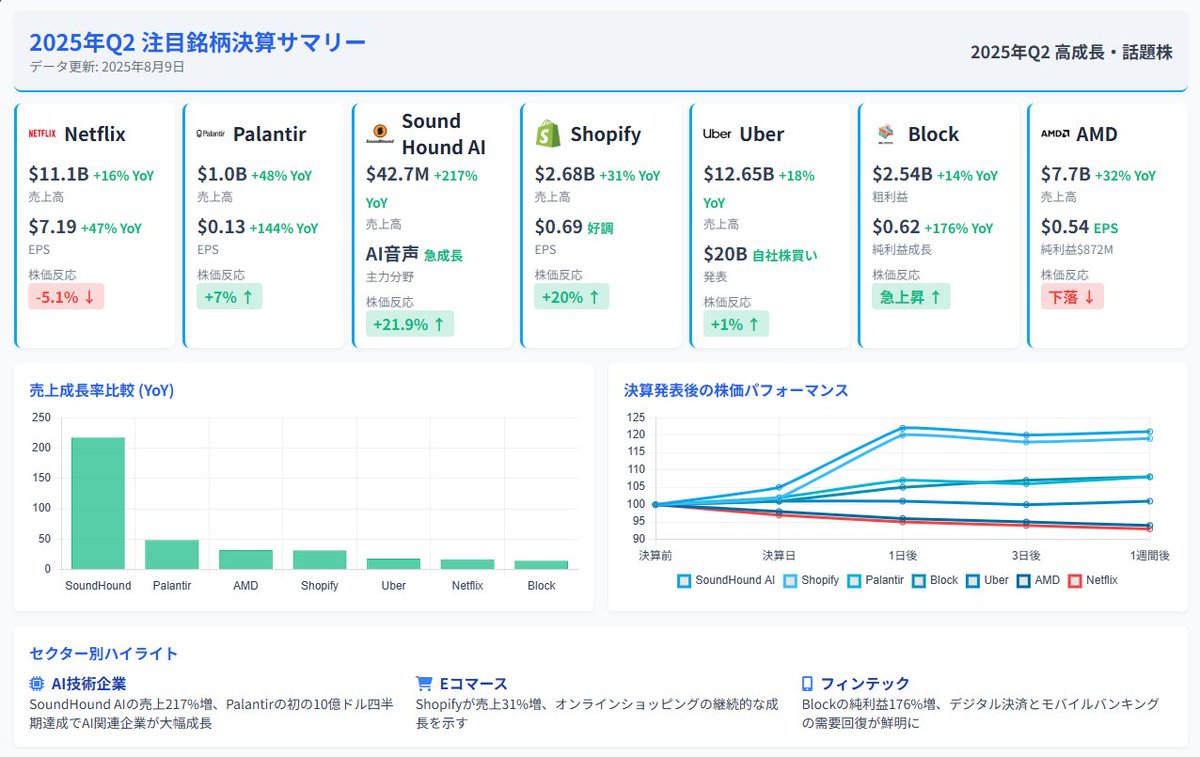
Task: Click the AI音声 main segment text
Action: 393,254
